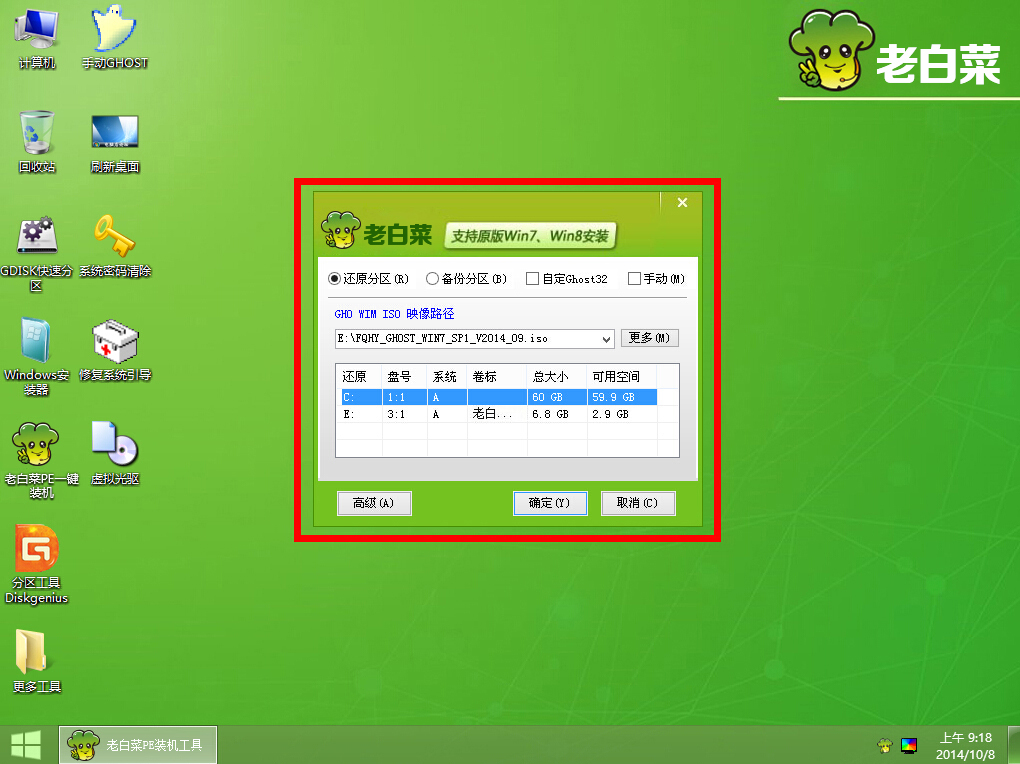This screenshot has width=1020, height=764.
Task: Confirm with the 确定(Y) button
Action: coord(550,503)
